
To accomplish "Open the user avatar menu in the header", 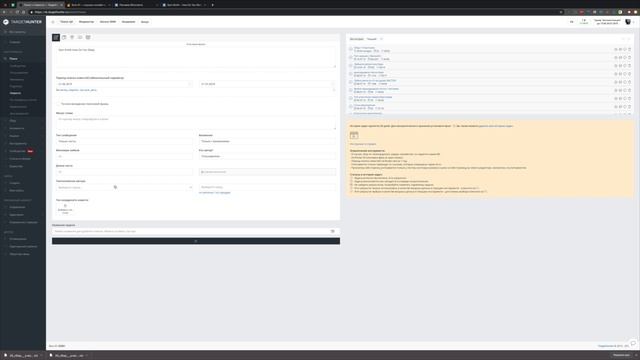I will point(628,22).
